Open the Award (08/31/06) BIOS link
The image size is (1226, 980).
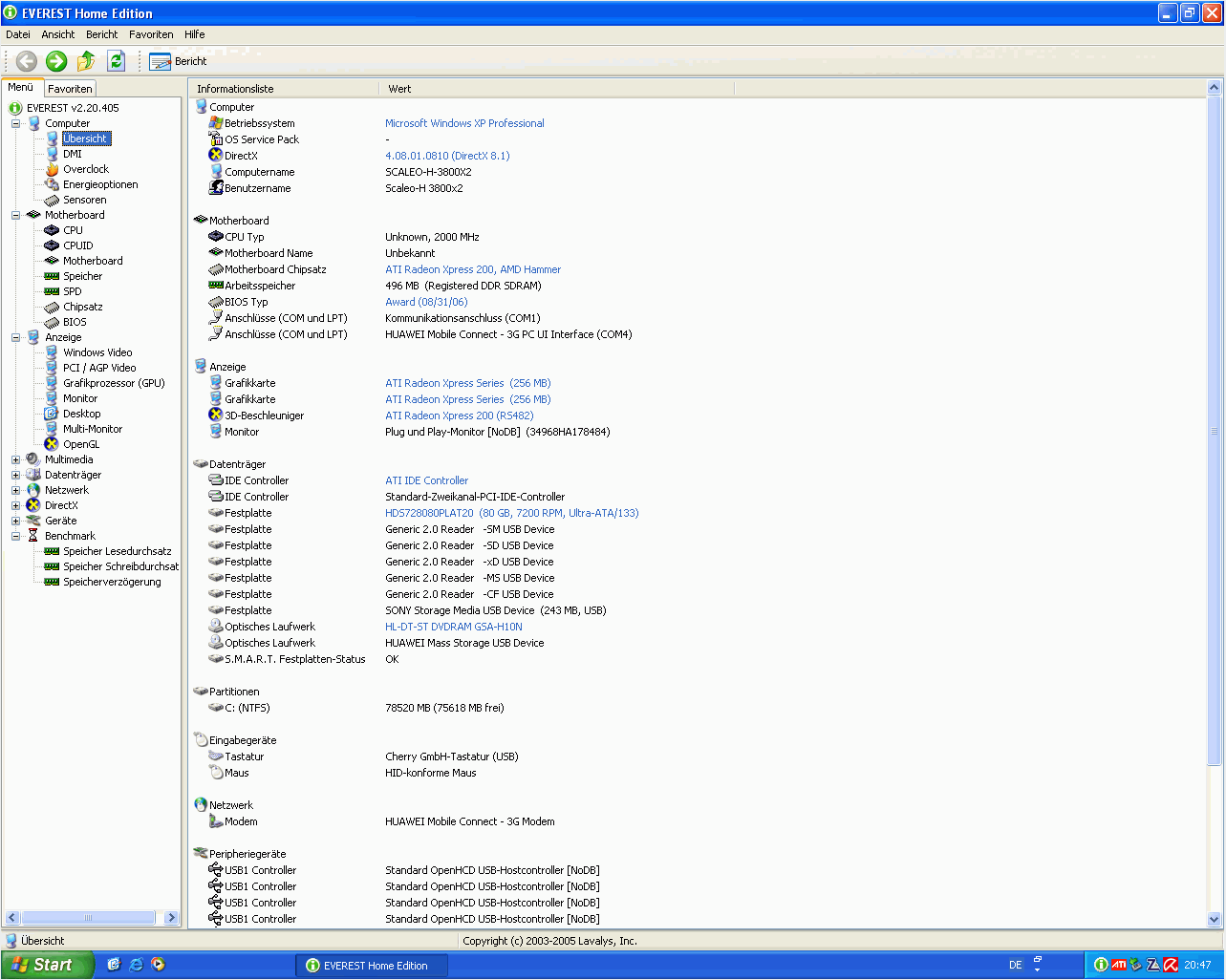coord(426,302)
